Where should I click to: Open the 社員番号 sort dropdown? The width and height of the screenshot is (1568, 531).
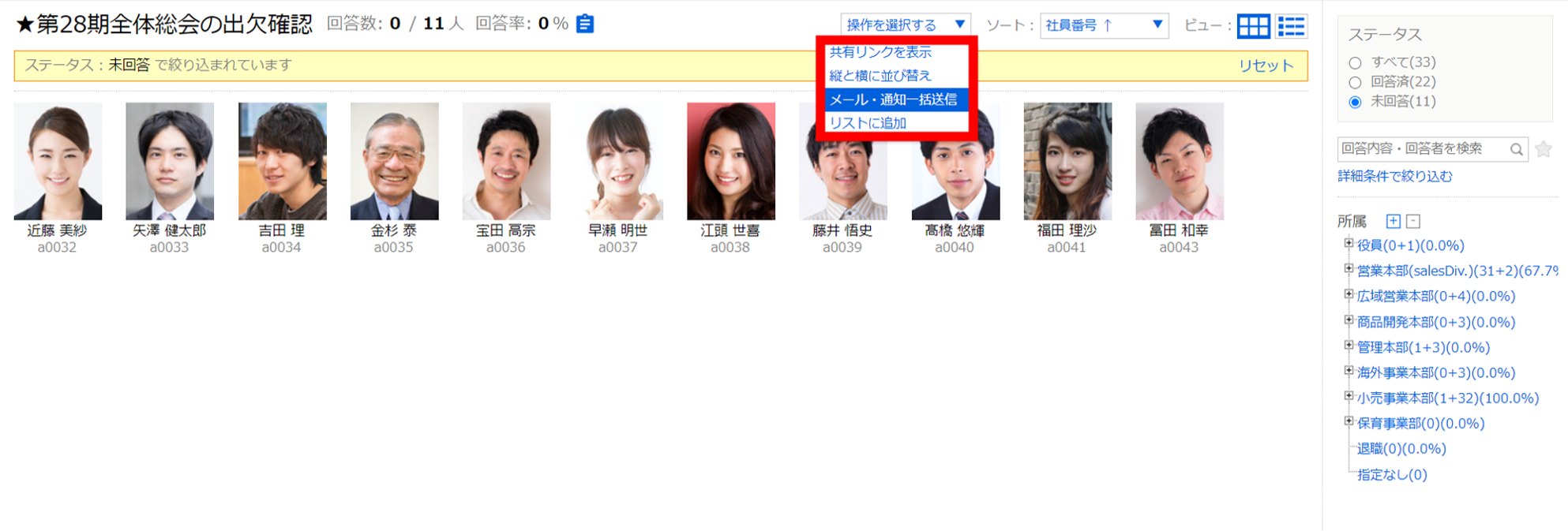1104,25
